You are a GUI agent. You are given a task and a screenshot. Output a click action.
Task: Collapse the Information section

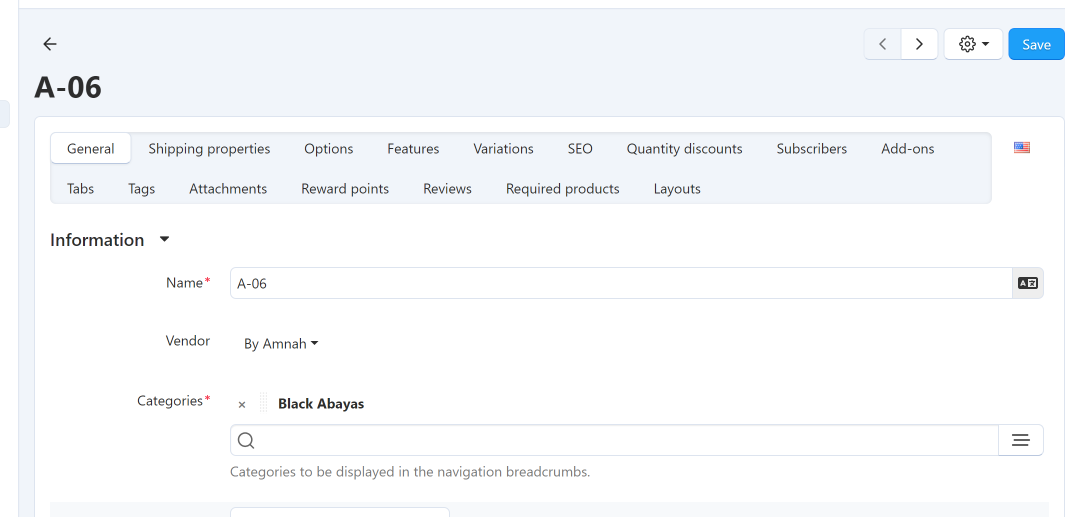coord(164,240)
